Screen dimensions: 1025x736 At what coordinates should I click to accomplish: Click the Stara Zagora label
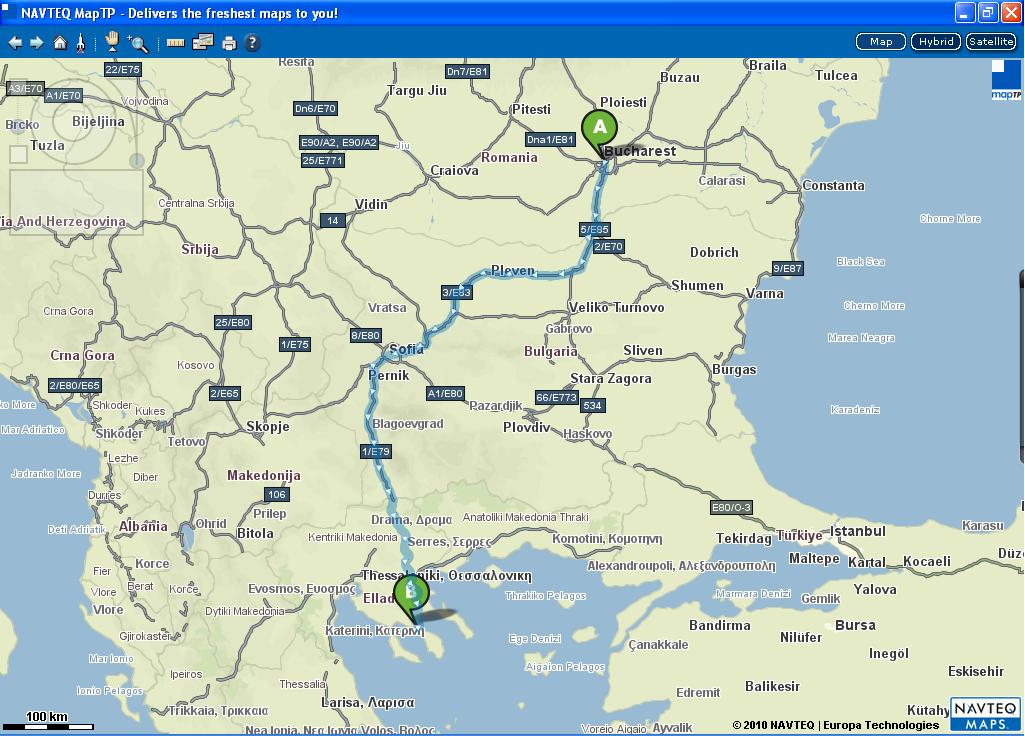pos(611,378)
